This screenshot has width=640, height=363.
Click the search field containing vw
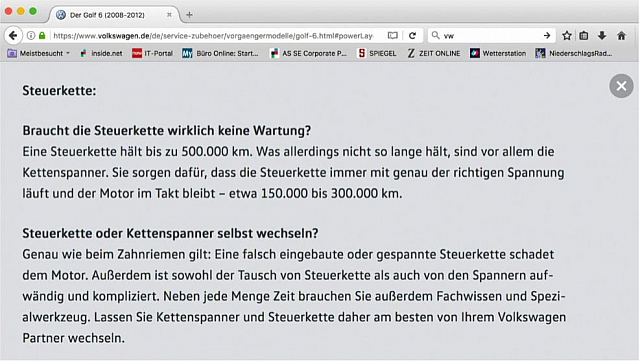coord(491,36)
